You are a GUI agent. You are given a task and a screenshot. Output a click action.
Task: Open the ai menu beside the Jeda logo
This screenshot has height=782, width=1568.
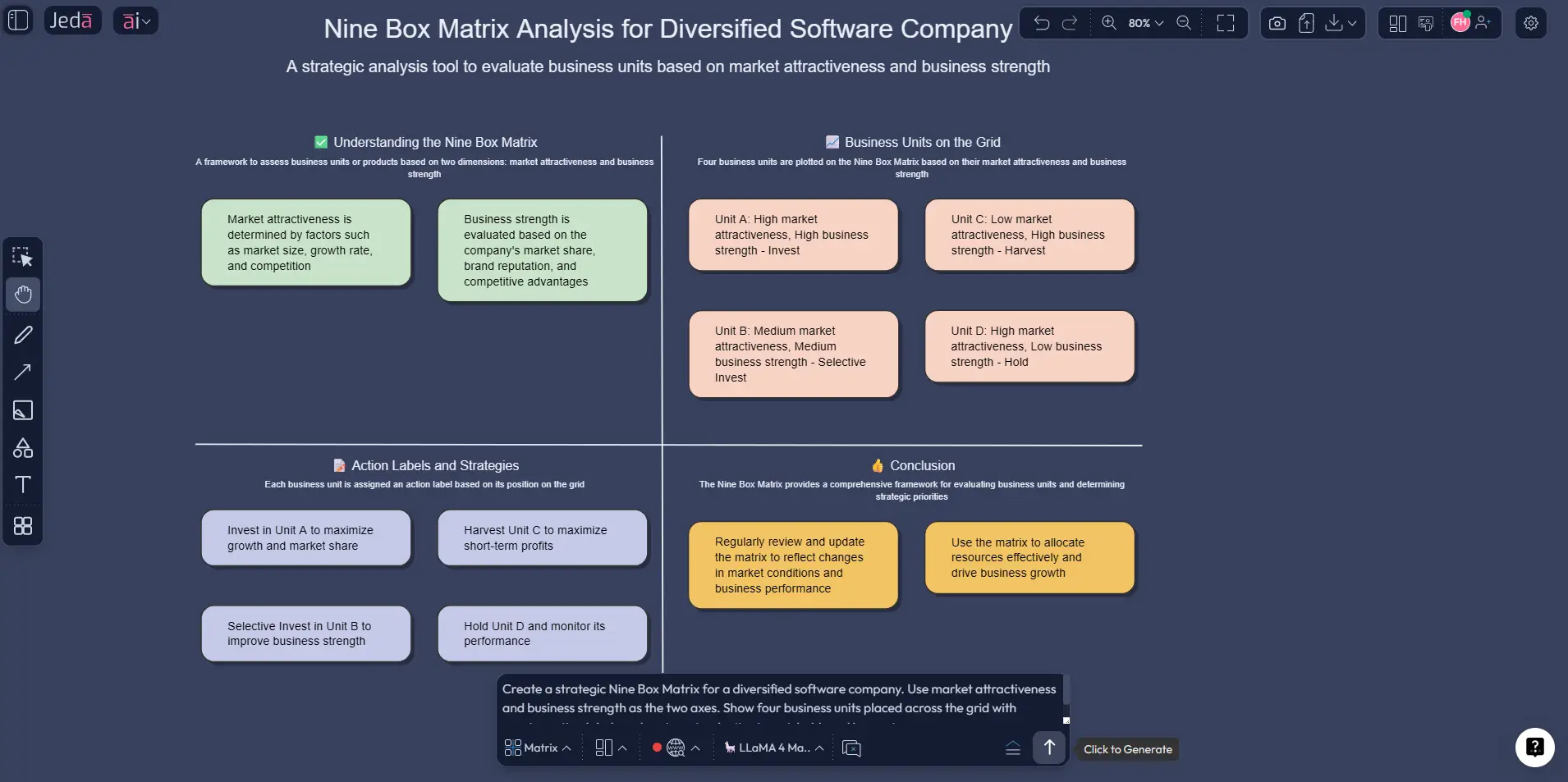coord(135,20)
